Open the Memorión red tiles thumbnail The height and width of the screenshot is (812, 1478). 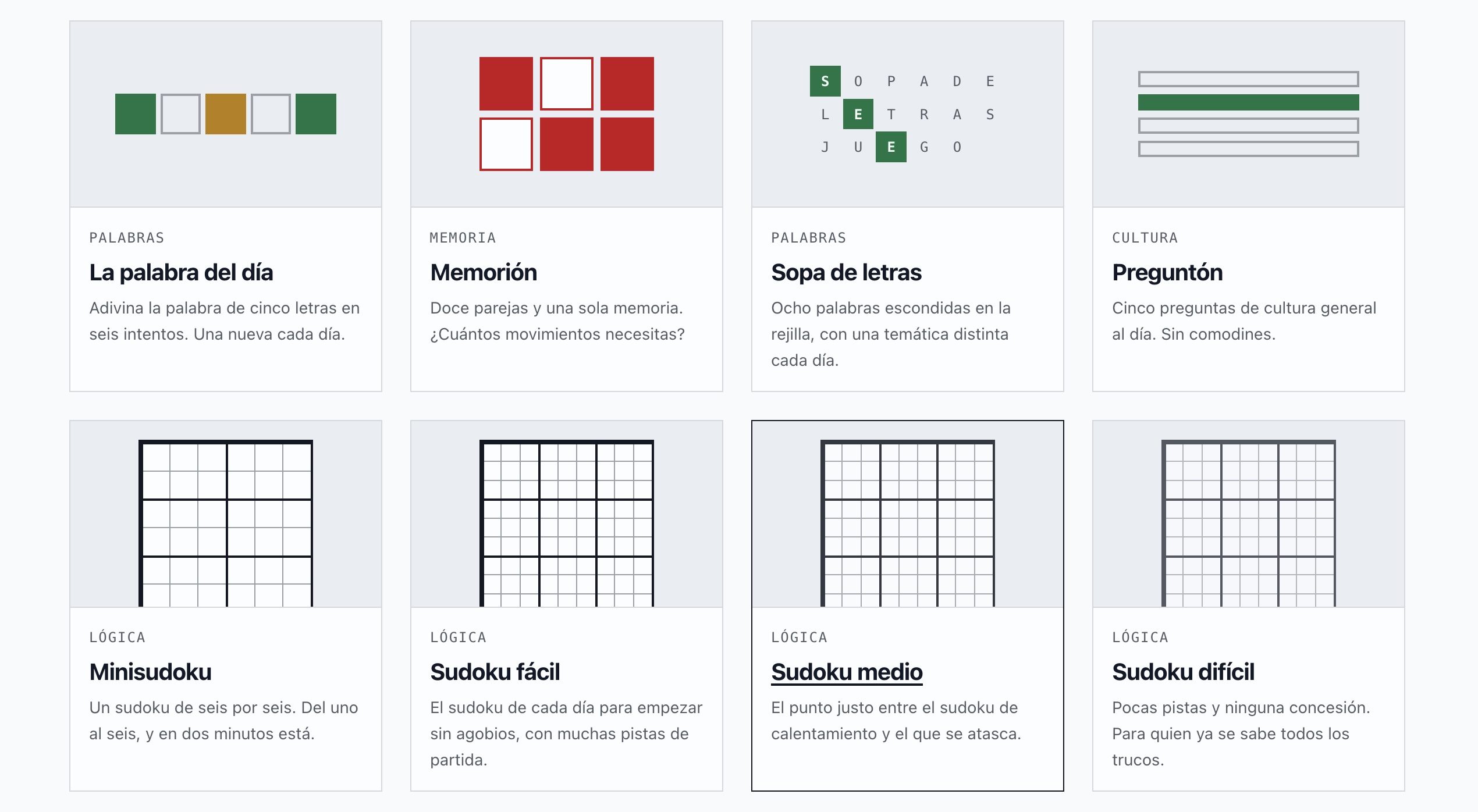(567, 114)
